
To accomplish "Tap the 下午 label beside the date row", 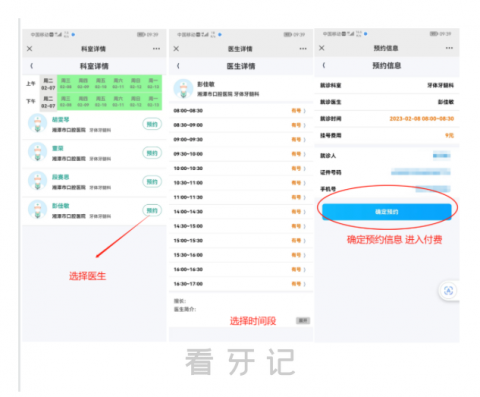I will click(x=31, y=101).
